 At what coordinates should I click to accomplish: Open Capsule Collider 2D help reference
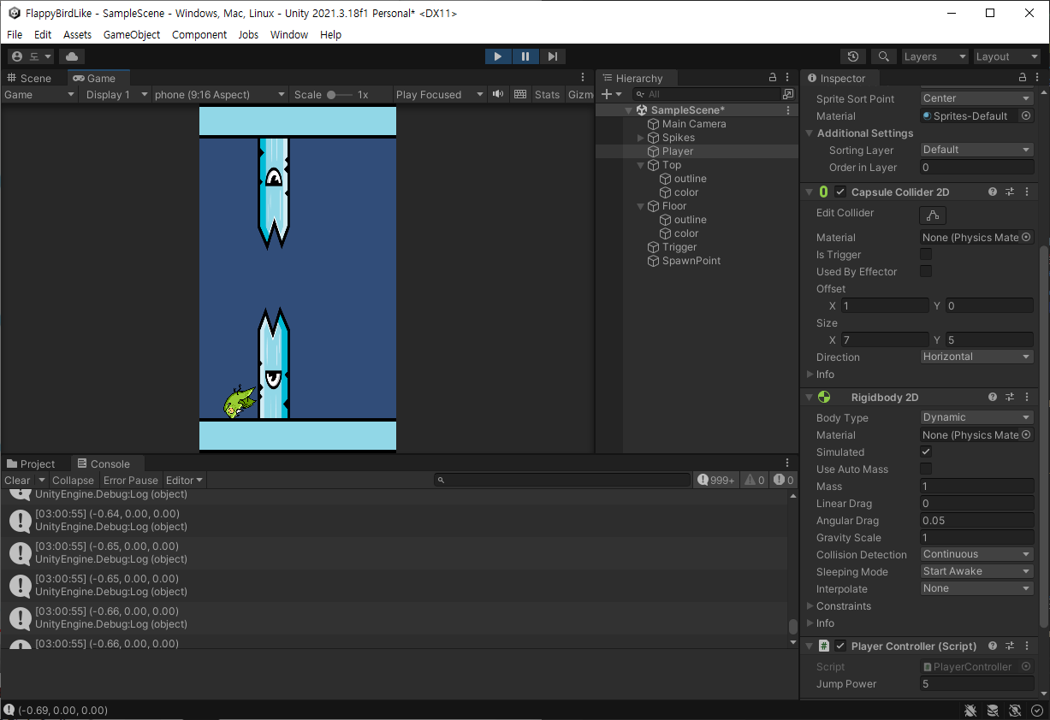(x=992, y=192)
